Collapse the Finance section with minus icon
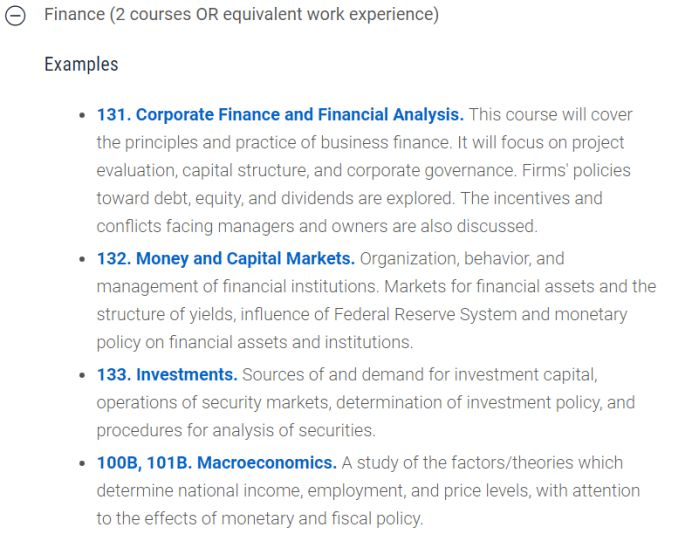Screen dimensions: 692x534 (x=15, y=16)
